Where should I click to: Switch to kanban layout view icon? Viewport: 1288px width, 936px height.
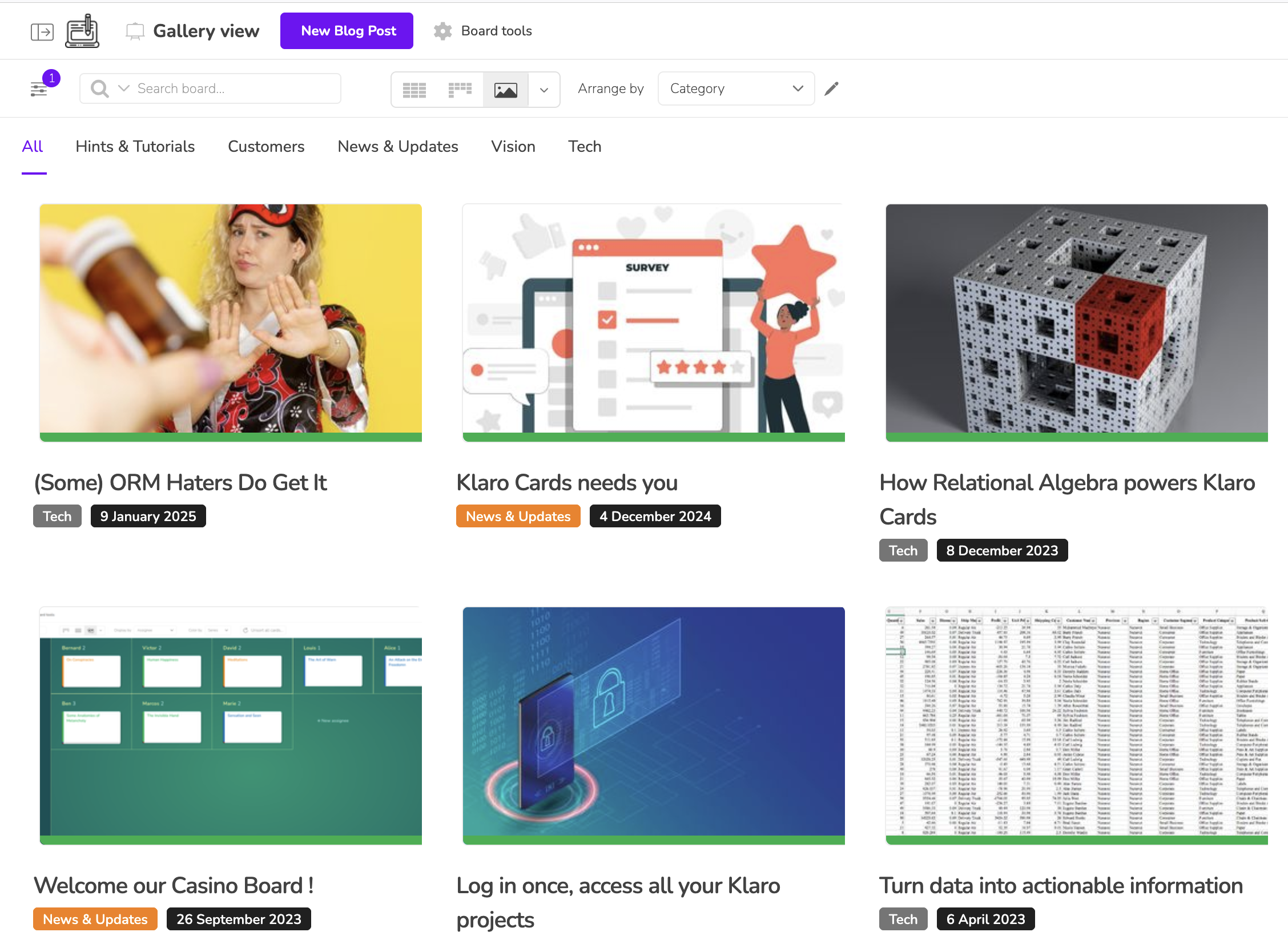click(460, 90)
